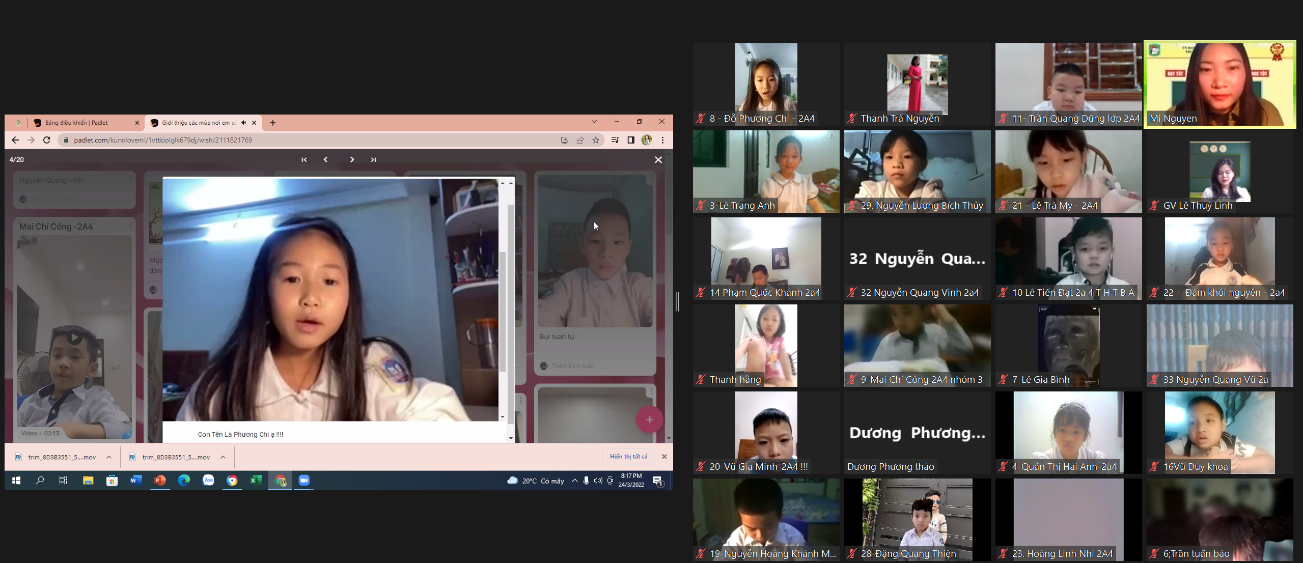Go to the previous Padlet post
This screenshot has height=563, width=1303.
click(x=325, y=160)
